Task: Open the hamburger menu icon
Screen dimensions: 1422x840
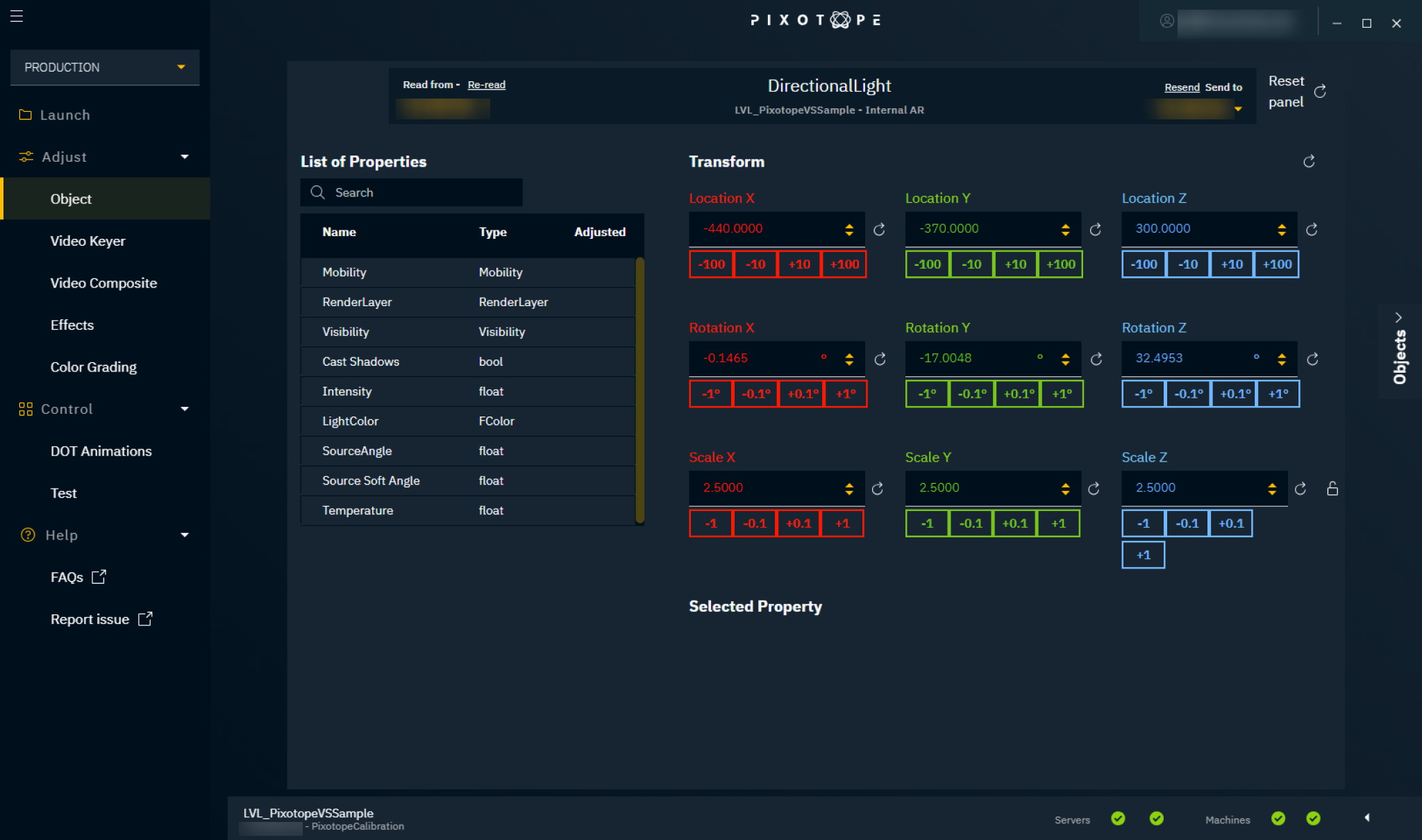Action: click(x=17, y=15)
